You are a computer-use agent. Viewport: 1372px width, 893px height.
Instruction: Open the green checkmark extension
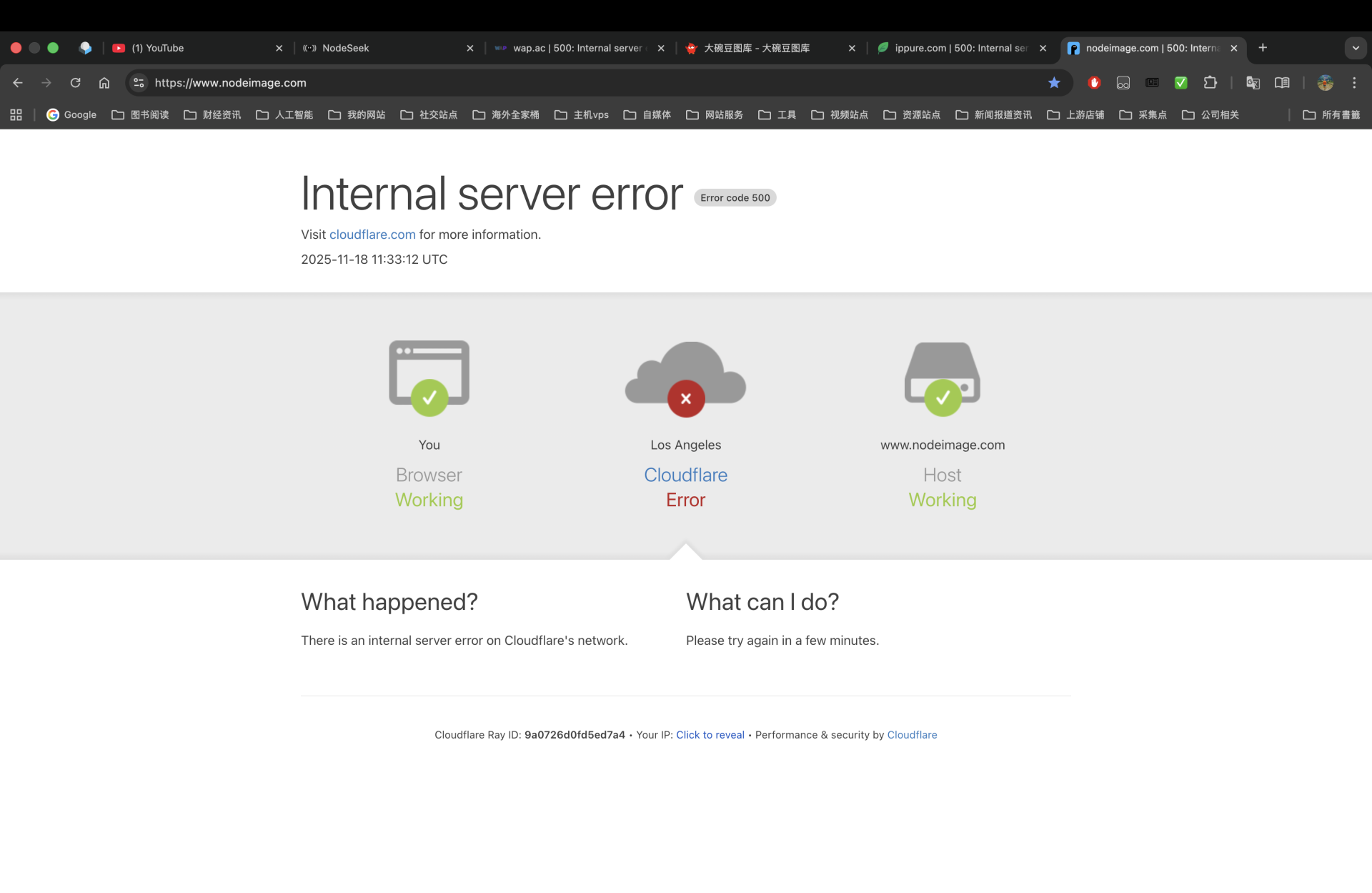(x=1181, y=83)
